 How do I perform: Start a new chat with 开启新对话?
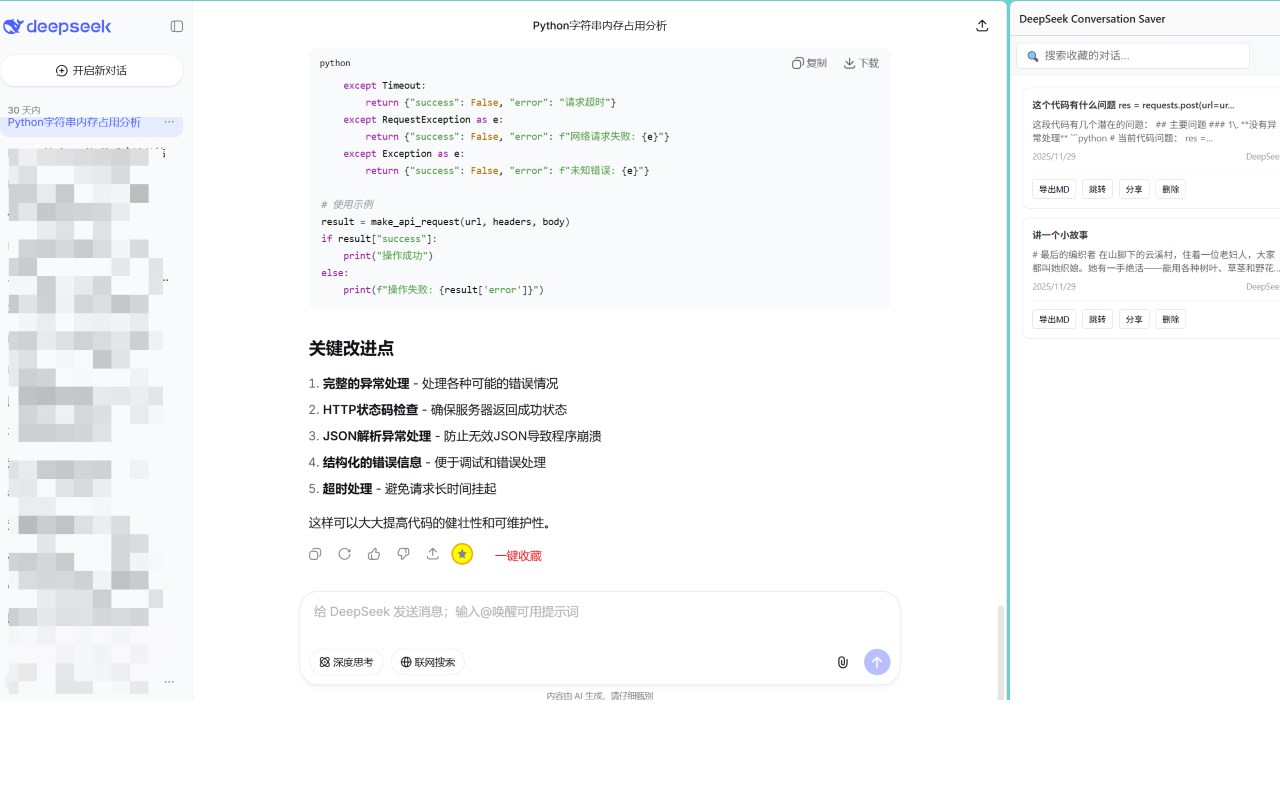[x=91, y=71]
